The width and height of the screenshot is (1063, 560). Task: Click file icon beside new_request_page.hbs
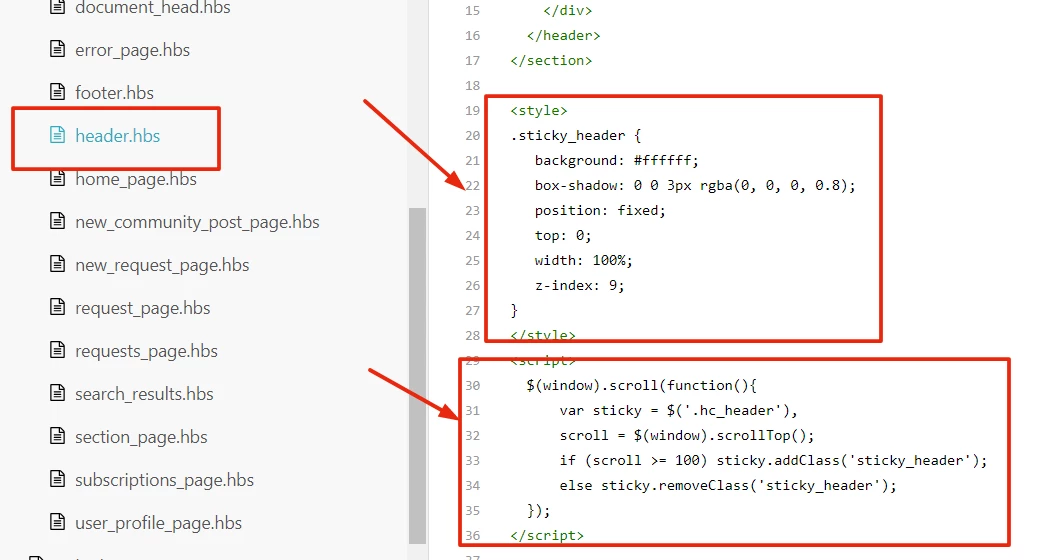click(58, 264)
